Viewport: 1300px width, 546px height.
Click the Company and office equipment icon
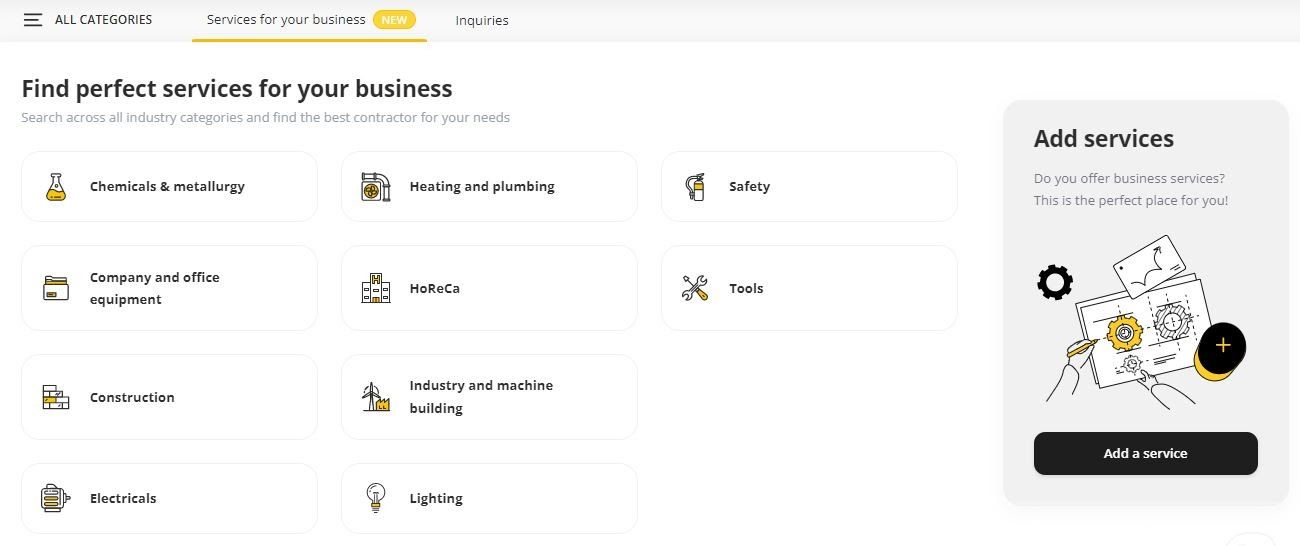[56, 289]
